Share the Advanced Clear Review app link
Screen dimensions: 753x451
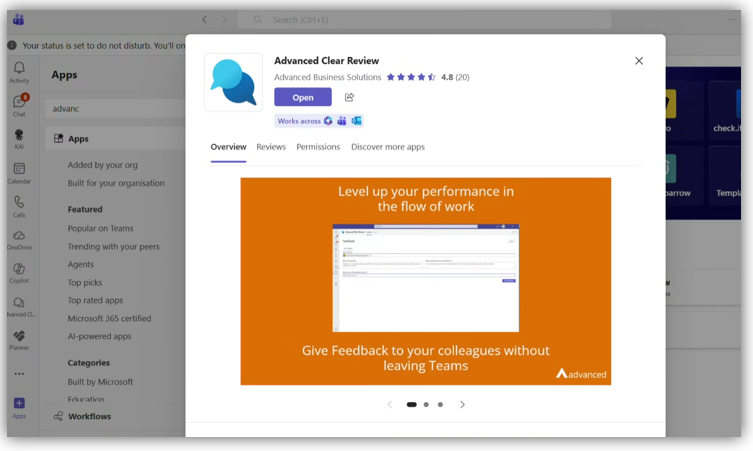click(349, 97)
